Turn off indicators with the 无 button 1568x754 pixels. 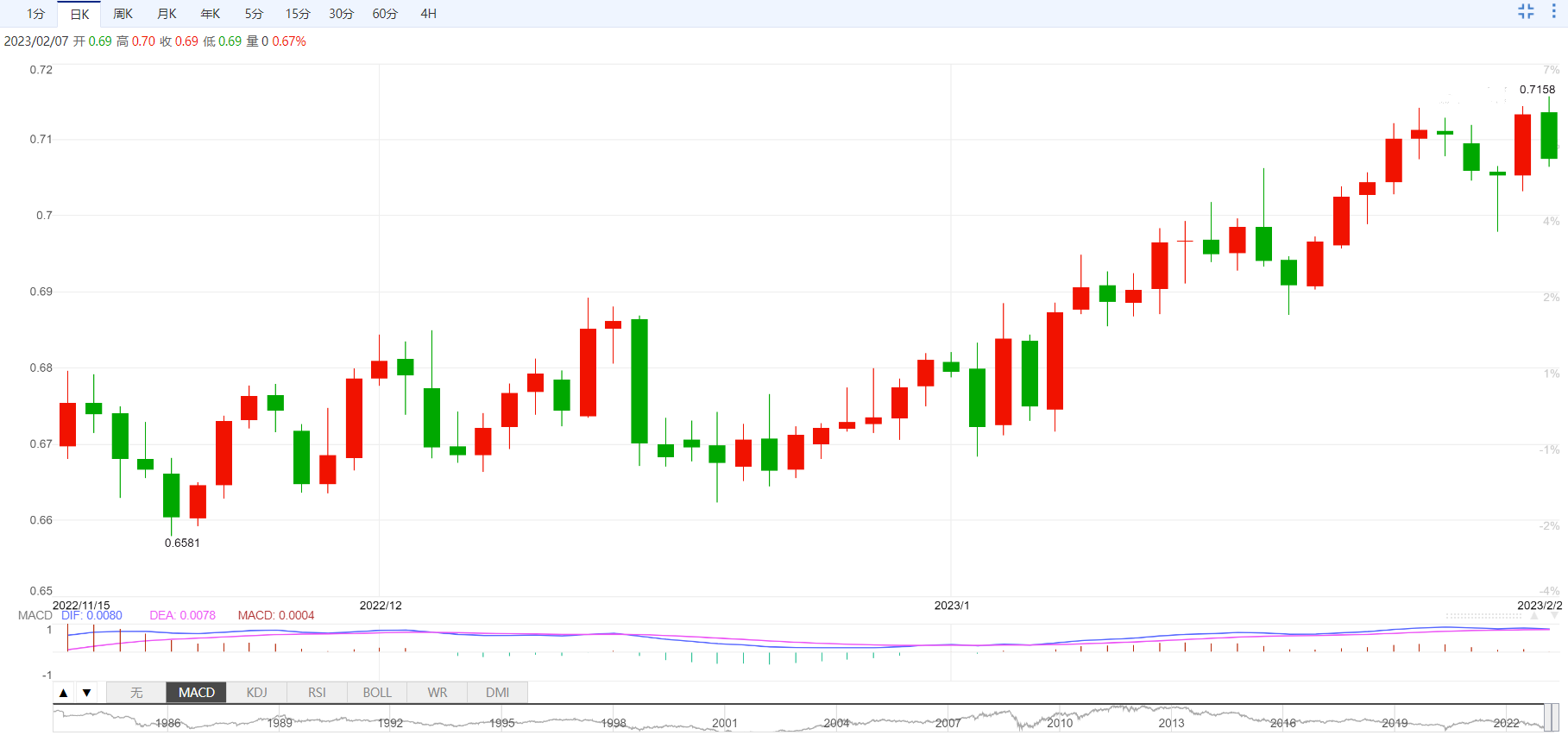tap(136, 693)
